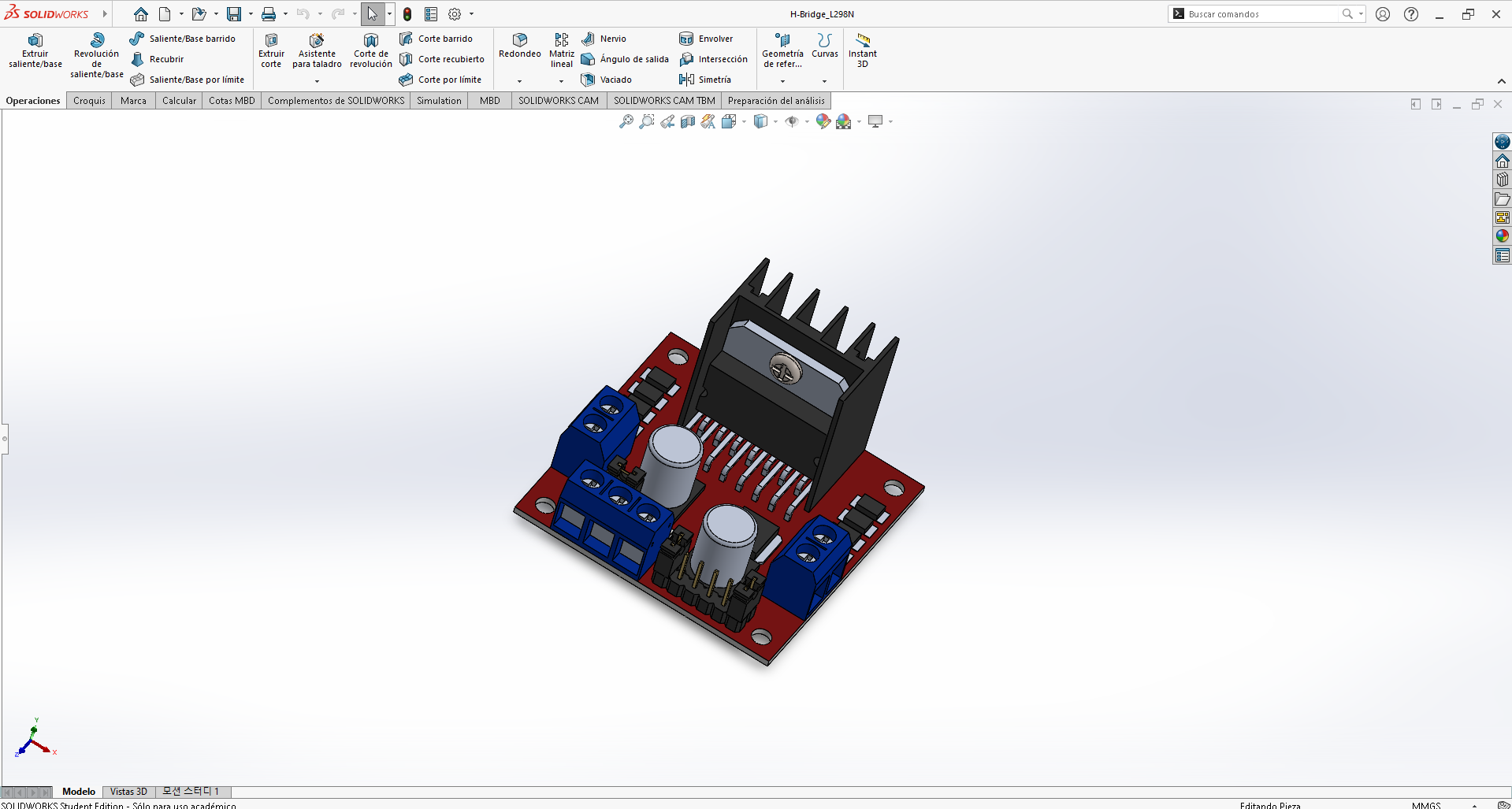Switch to the Croquis tab
The height and width of the screenshot is (809, 1512).
(x=89, y=101)
